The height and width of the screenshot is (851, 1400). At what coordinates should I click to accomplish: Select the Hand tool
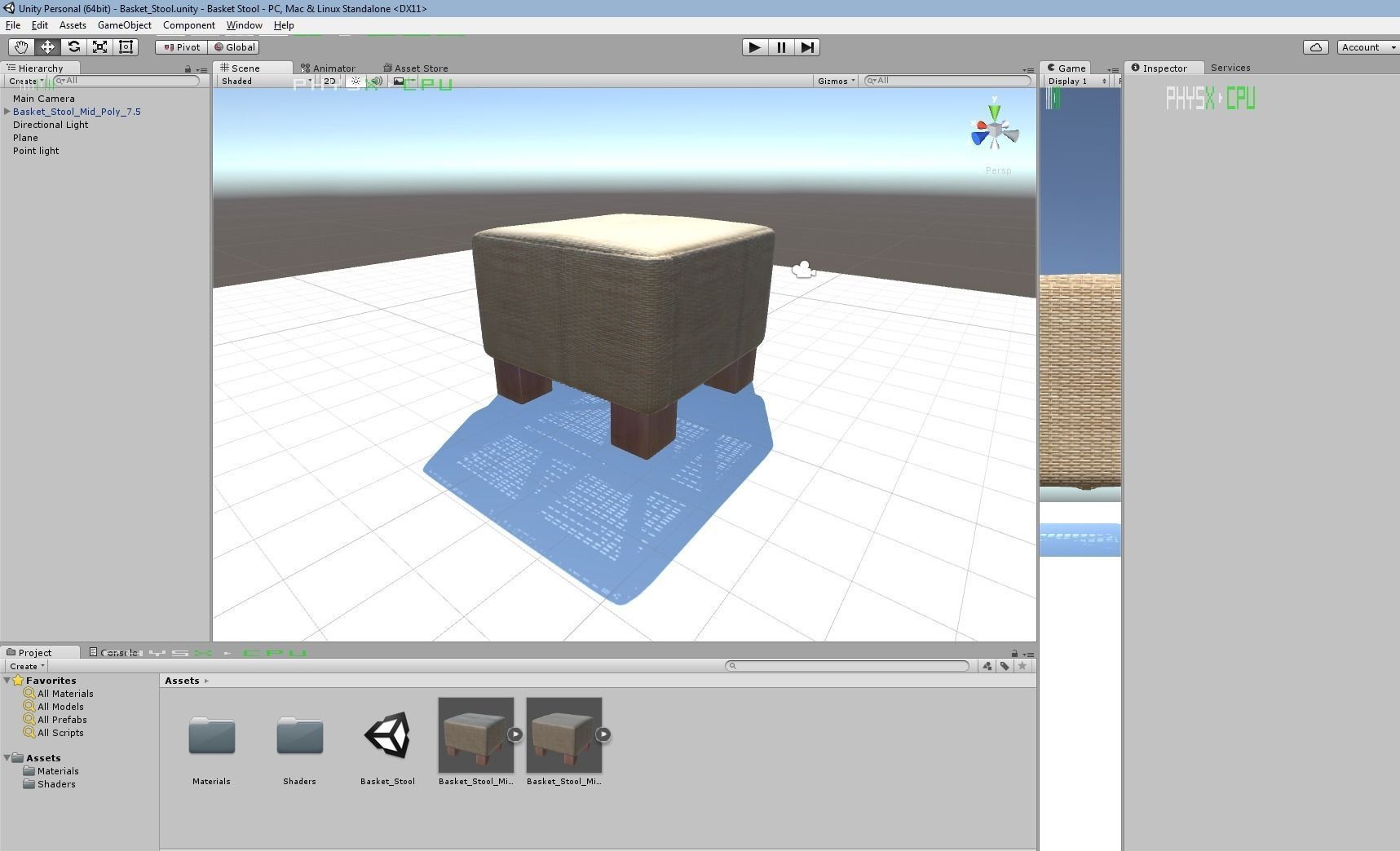tap(21, 47)
